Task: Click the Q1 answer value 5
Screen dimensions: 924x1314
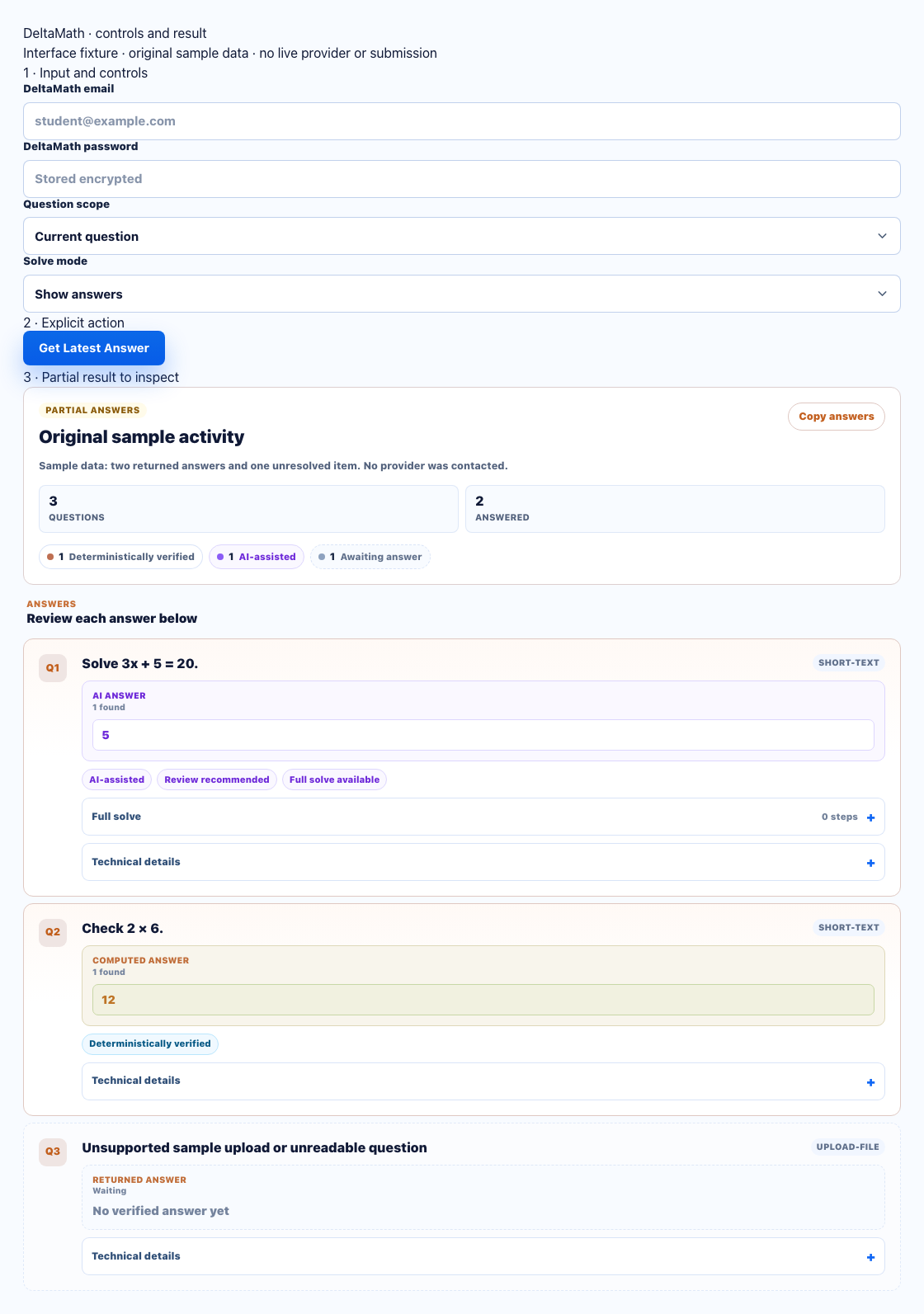Action: point(483,735)
